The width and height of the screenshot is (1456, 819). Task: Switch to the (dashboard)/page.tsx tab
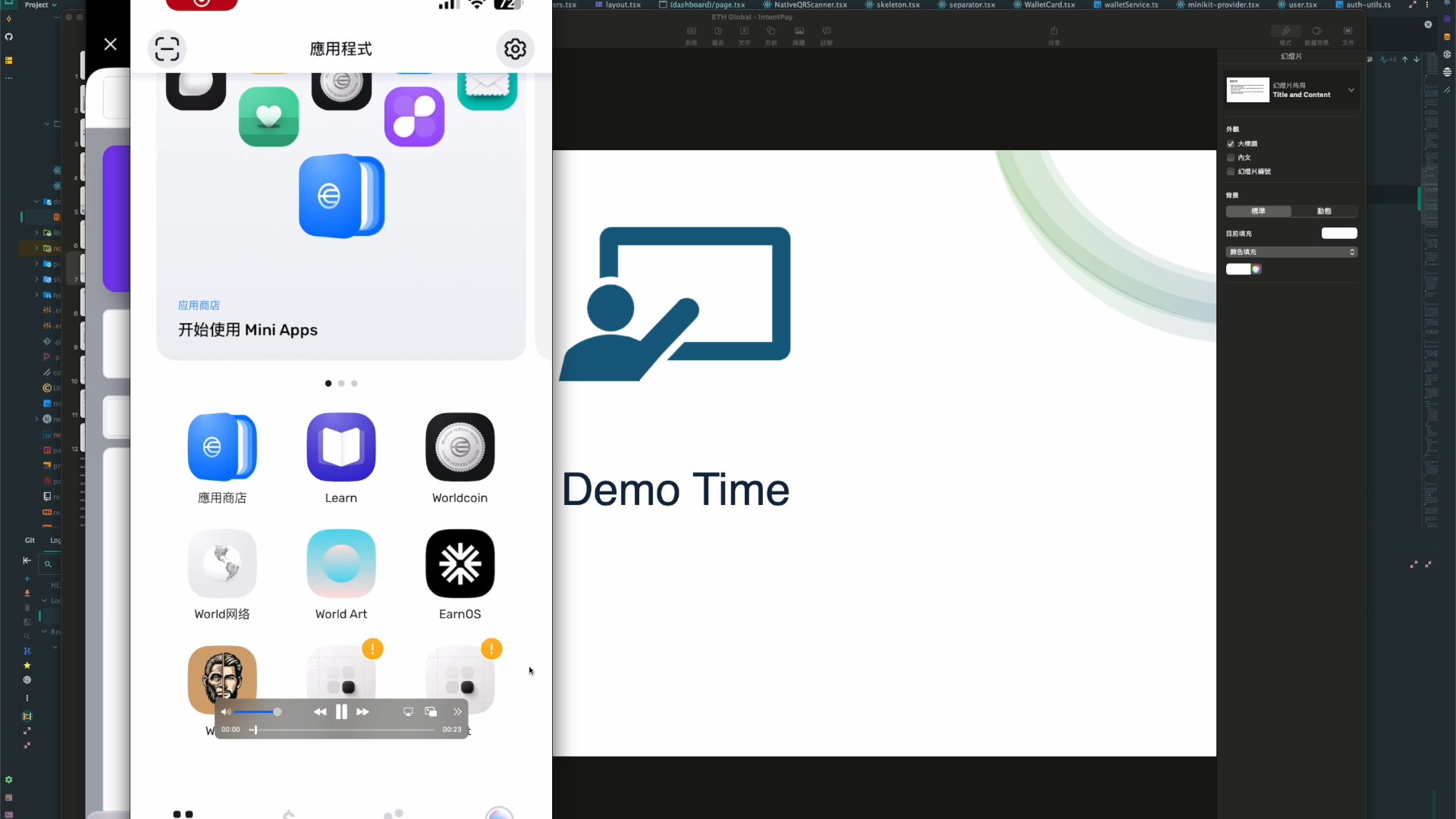[x=702, y=5]
